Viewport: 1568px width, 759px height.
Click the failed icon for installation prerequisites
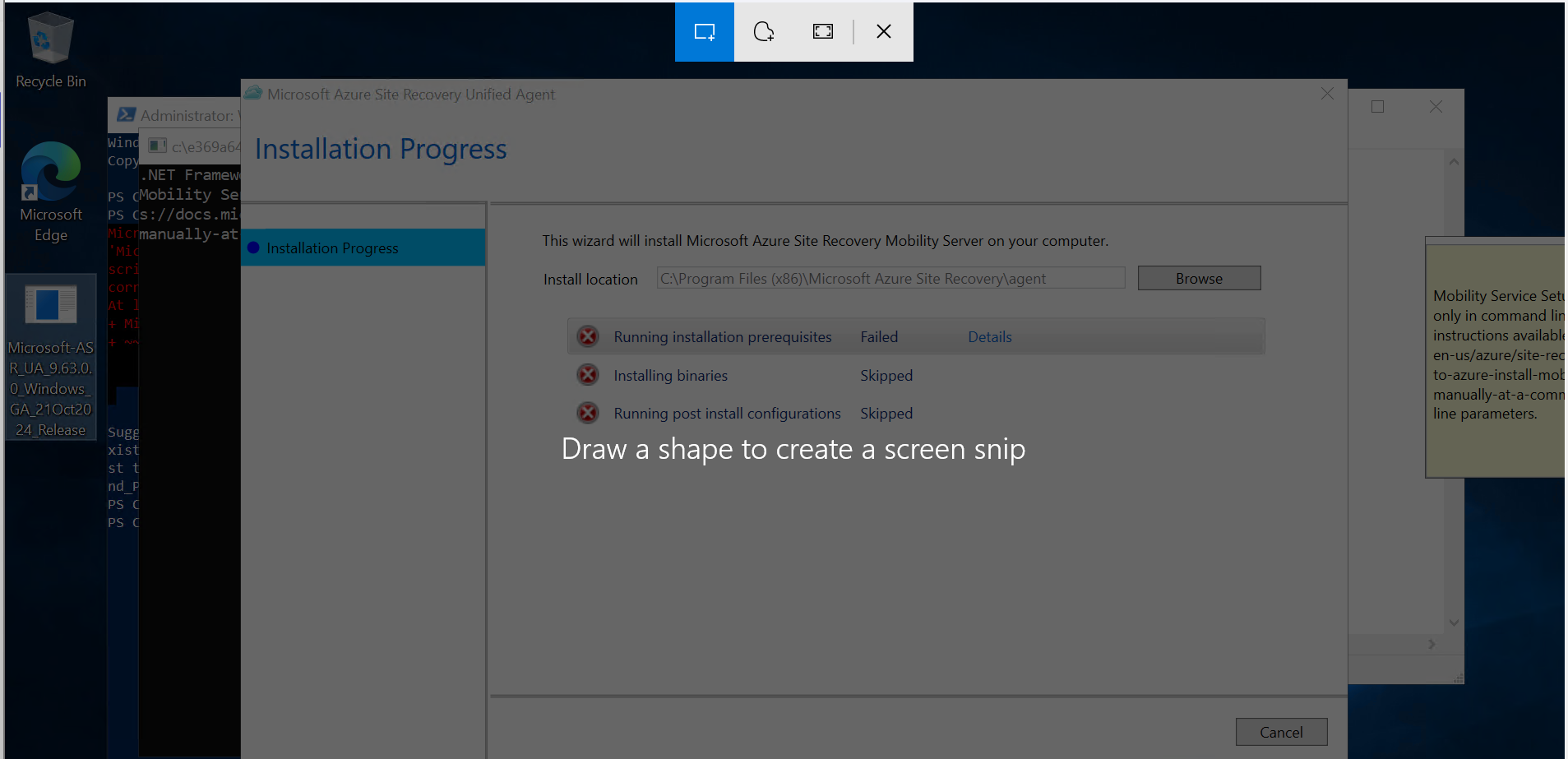point(588,336)
